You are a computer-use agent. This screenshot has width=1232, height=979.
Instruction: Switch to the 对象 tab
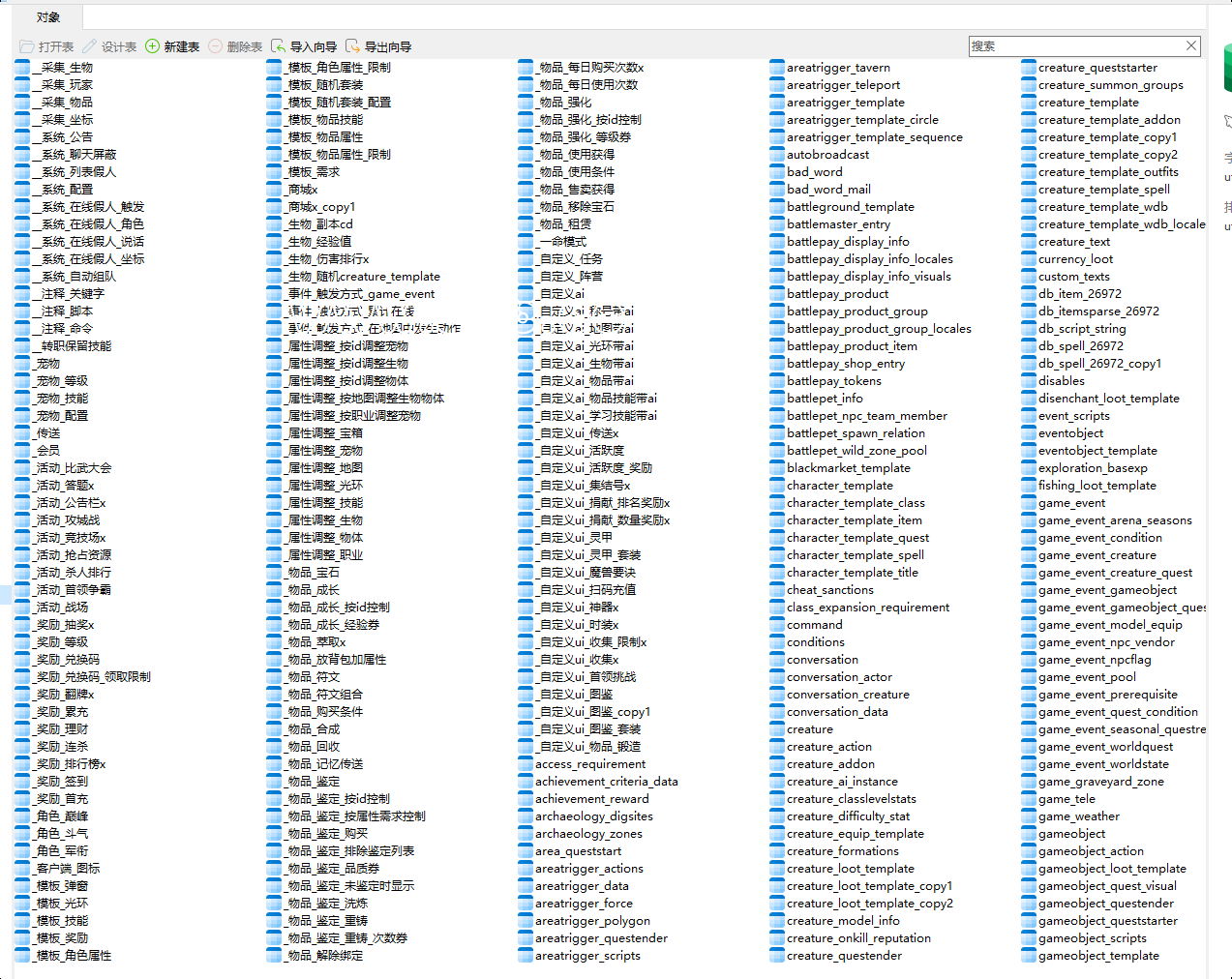pyautogui.click(x=47, y=17)
